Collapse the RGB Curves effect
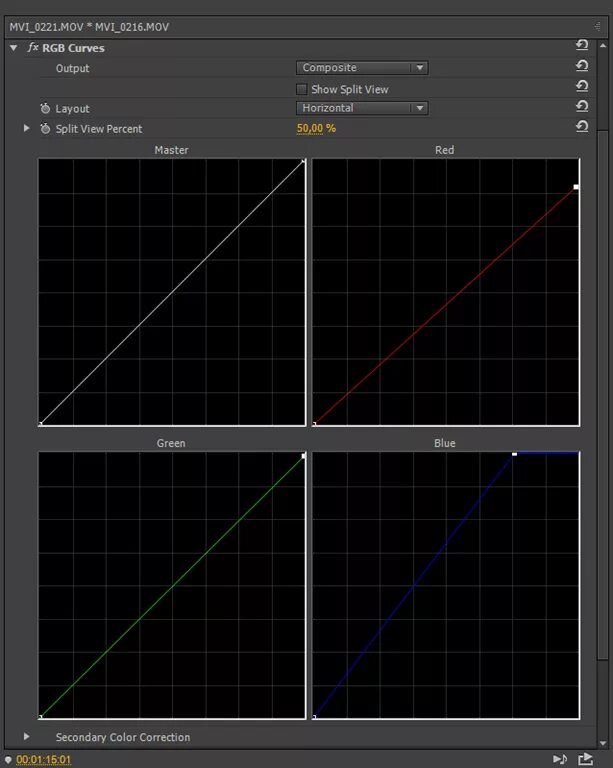This screenshot has height=768, width=613. pyautogui.click(x=14, y=48)
